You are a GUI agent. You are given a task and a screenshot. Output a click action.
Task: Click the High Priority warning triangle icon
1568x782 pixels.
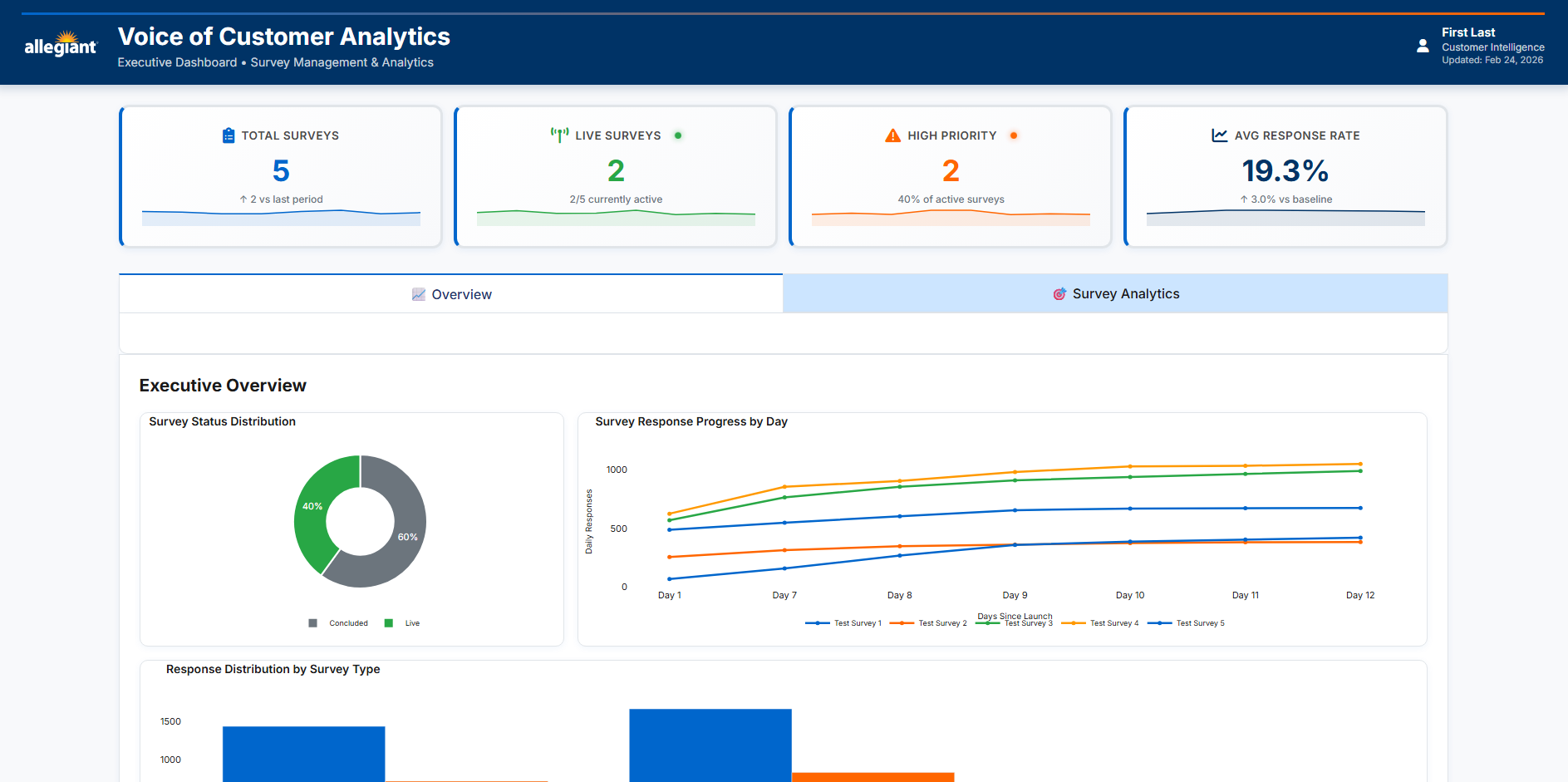(892, 135)
